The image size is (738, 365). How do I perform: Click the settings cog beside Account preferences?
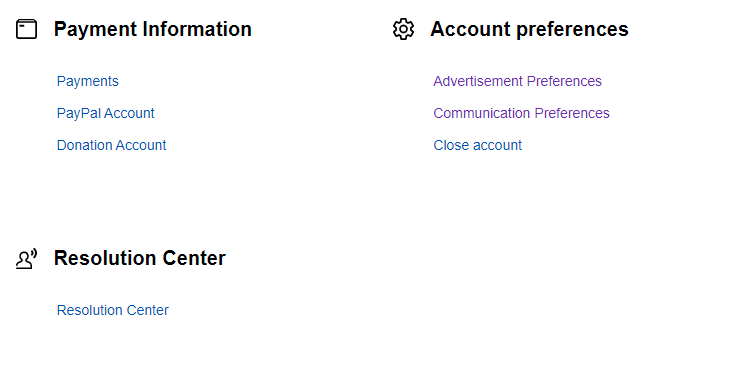coord(403,29)
